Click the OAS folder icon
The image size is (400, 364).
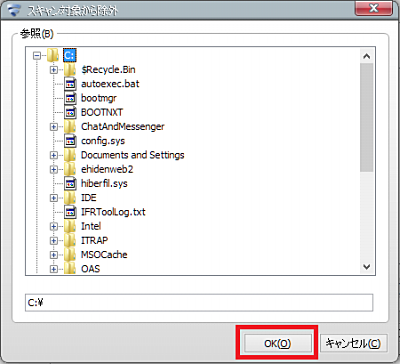[70, 269]
